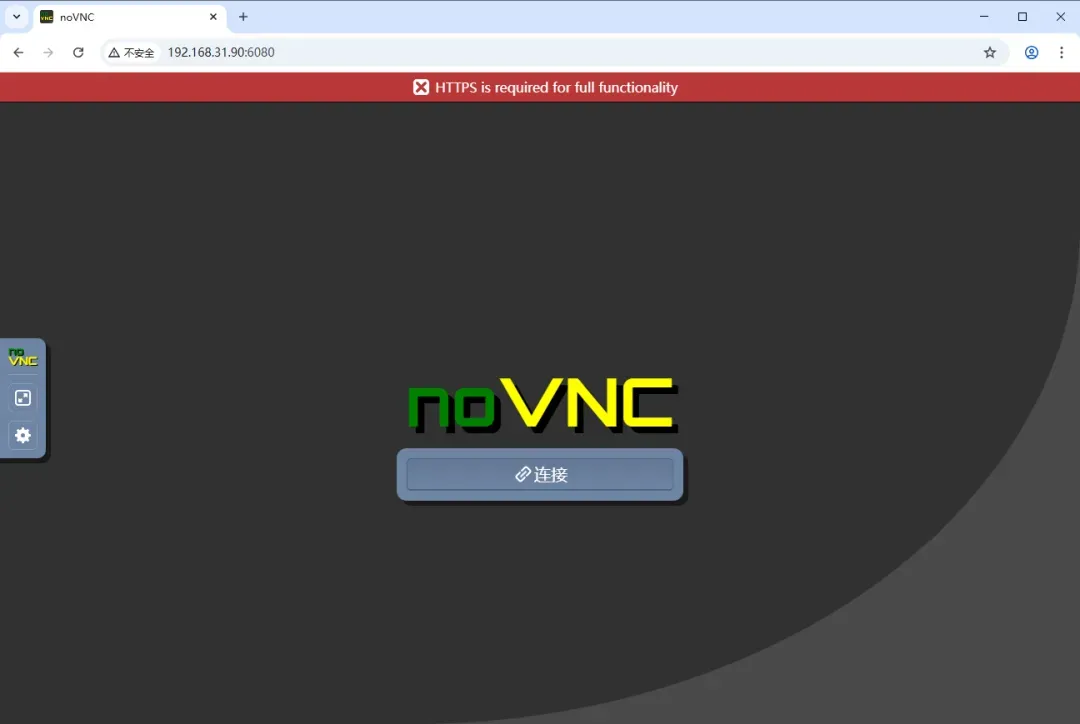Bookmark this page with the star icon
The width and height of the screenshot is (1080, 724).
(990, 52)
